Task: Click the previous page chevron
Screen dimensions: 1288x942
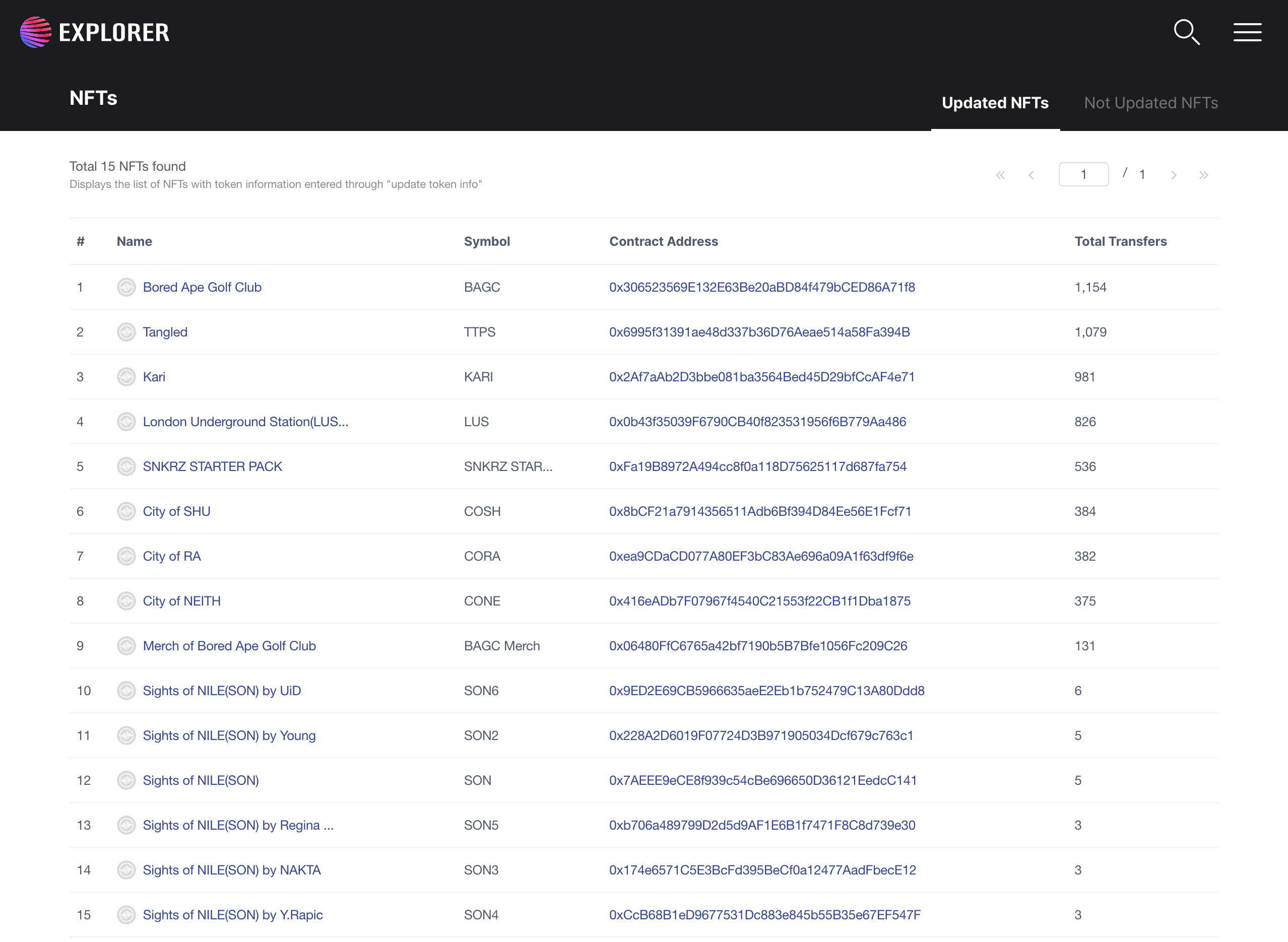Action: click(1031, 175)
